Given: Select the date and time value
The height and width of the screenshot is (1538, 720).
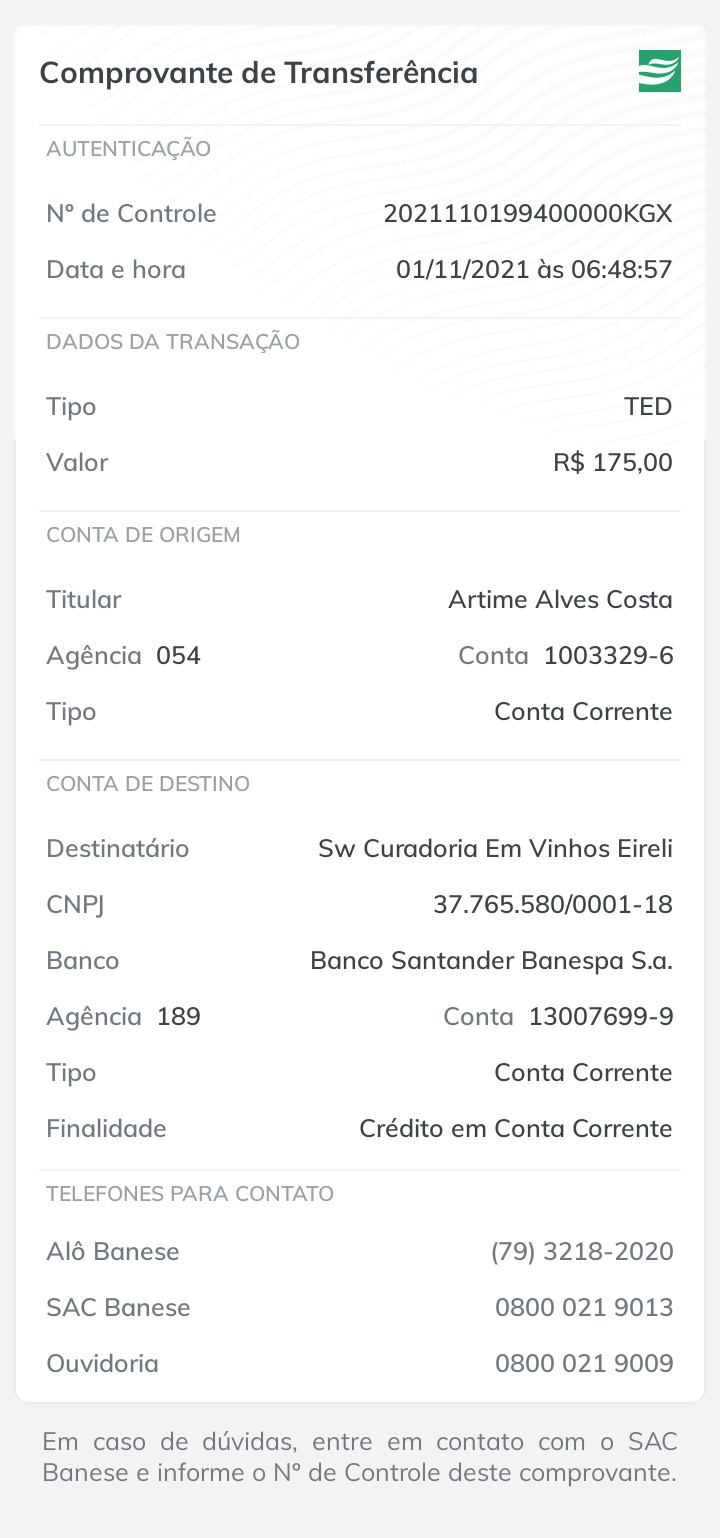Looking at the screenshot, I should coord(534,270).
